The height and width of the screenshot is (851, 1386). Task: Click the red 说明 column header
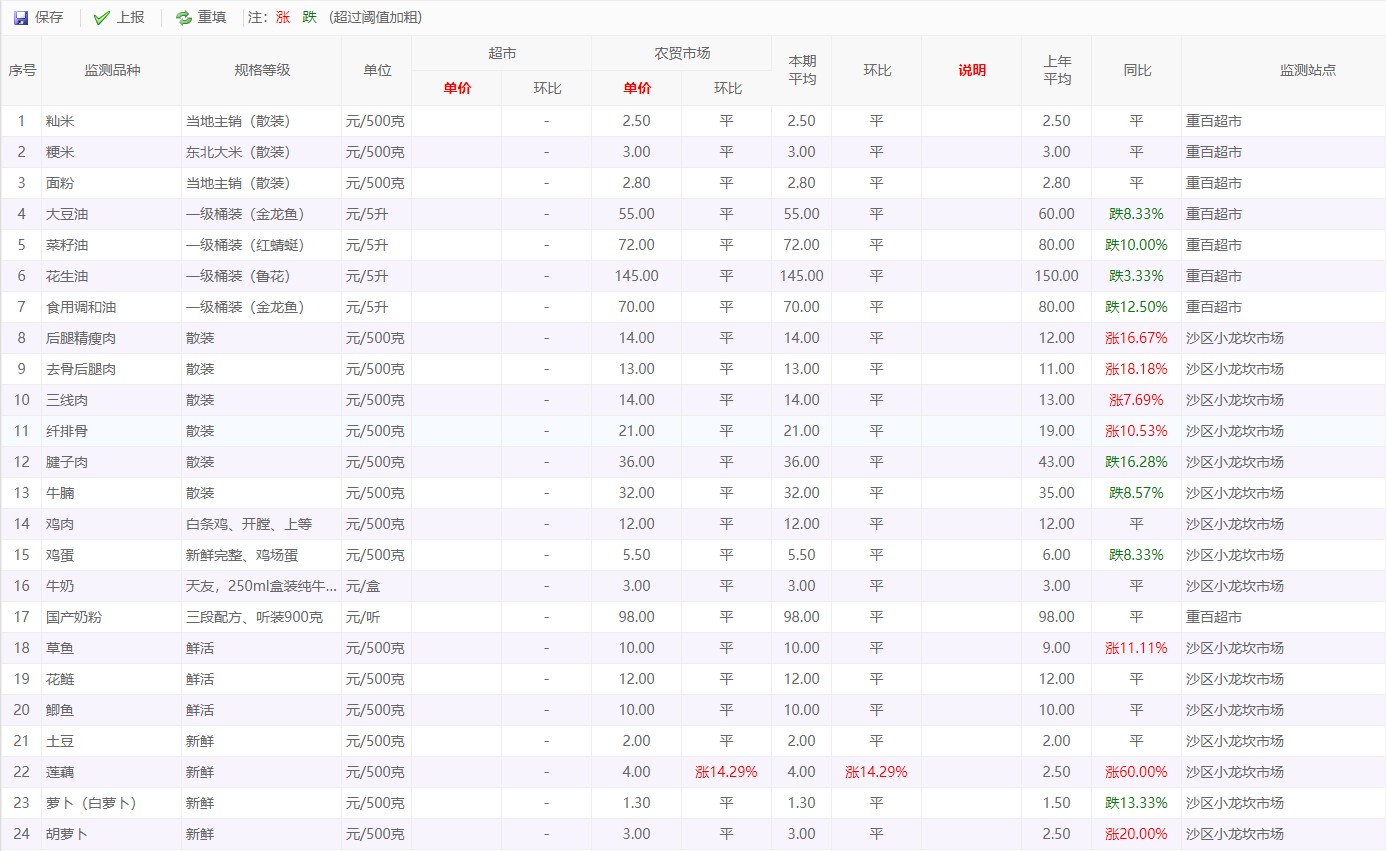[x=971, y=70]
